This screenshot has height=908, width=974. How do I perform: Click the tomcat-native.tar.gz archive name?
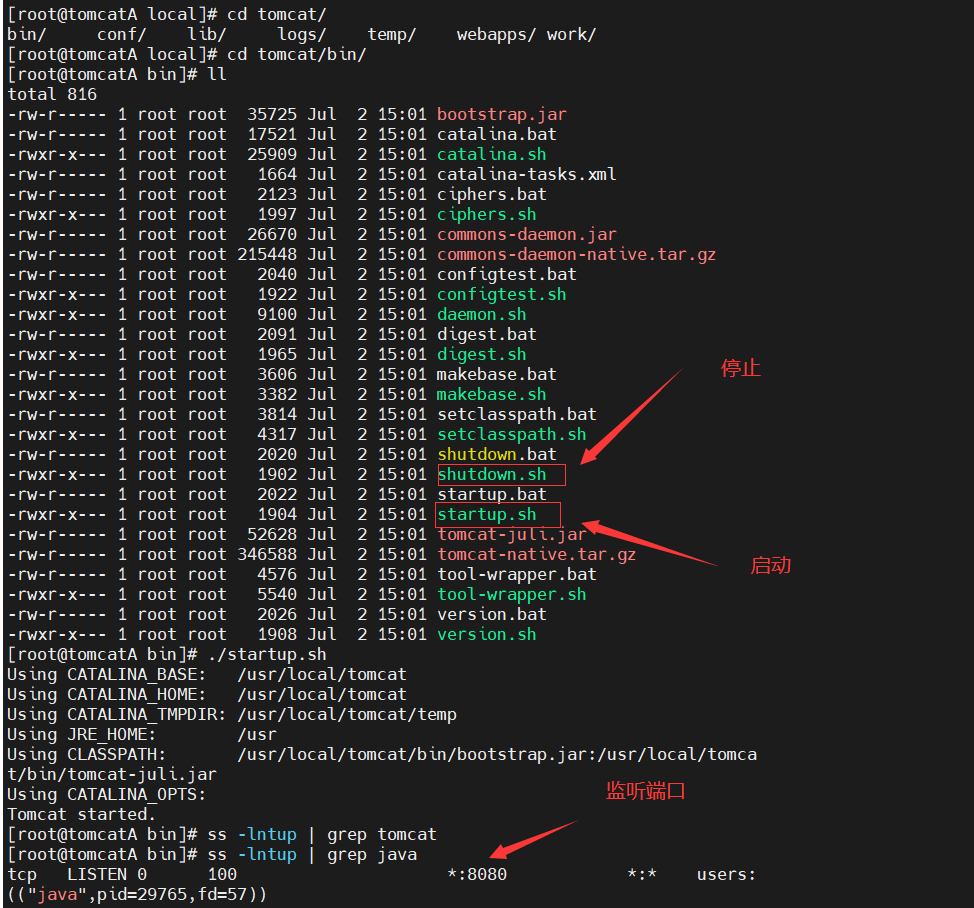537,554
